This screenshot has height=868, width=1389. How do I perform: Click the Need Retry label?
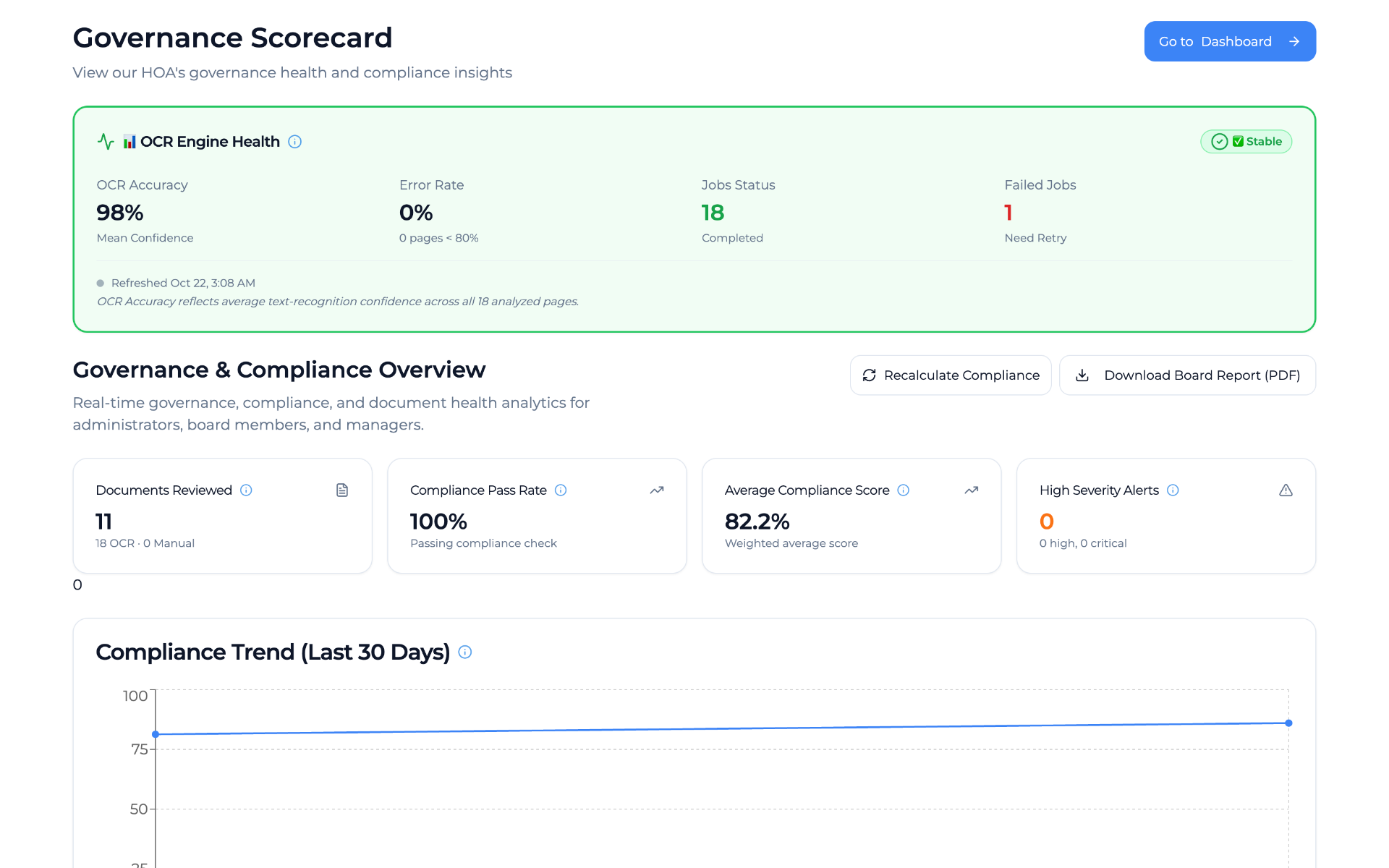[x=1035, y=238]
